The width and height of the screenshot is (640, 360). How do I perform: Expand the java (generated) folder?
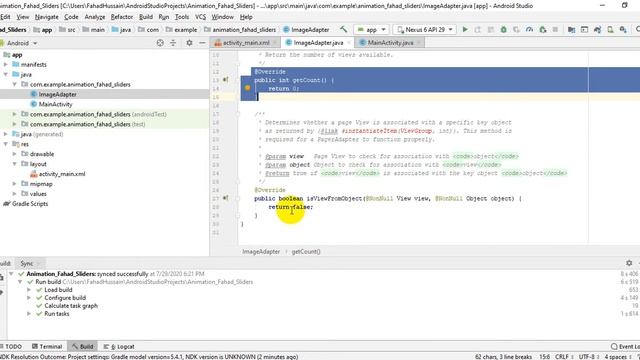click(6, 134)
